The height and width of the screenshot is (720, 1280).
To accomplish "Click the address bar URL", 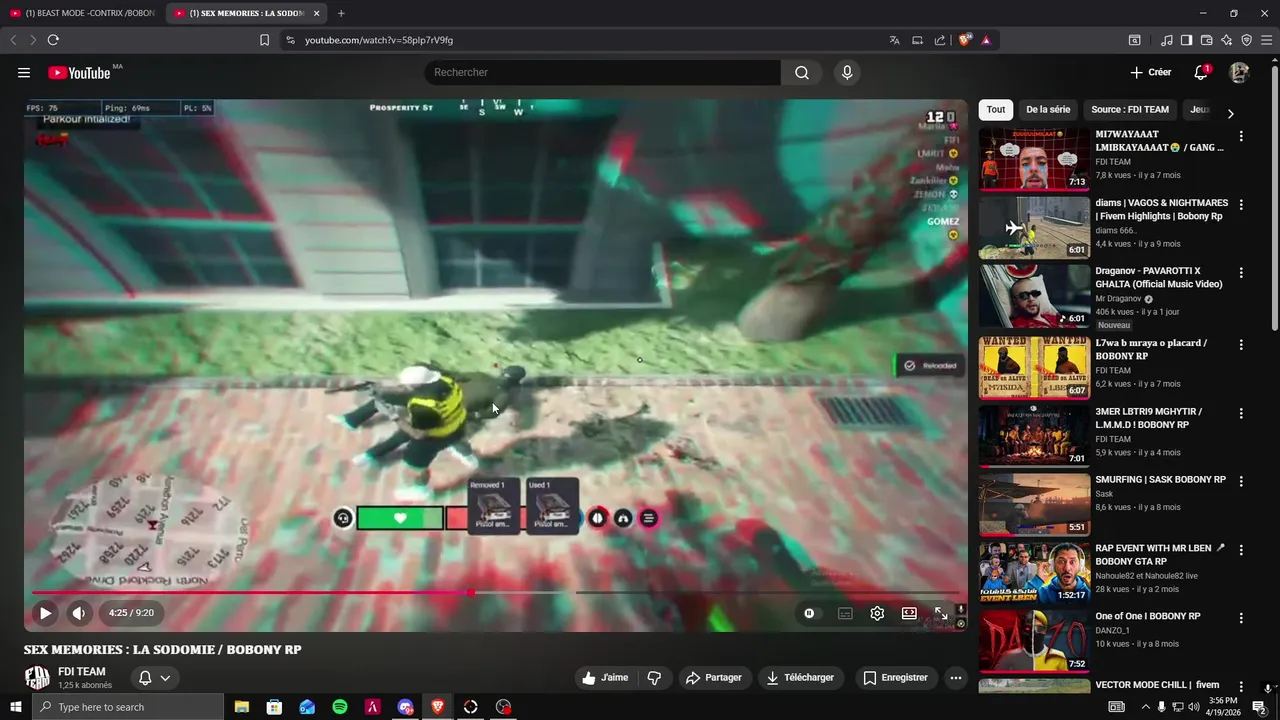I will pos(379,40).
